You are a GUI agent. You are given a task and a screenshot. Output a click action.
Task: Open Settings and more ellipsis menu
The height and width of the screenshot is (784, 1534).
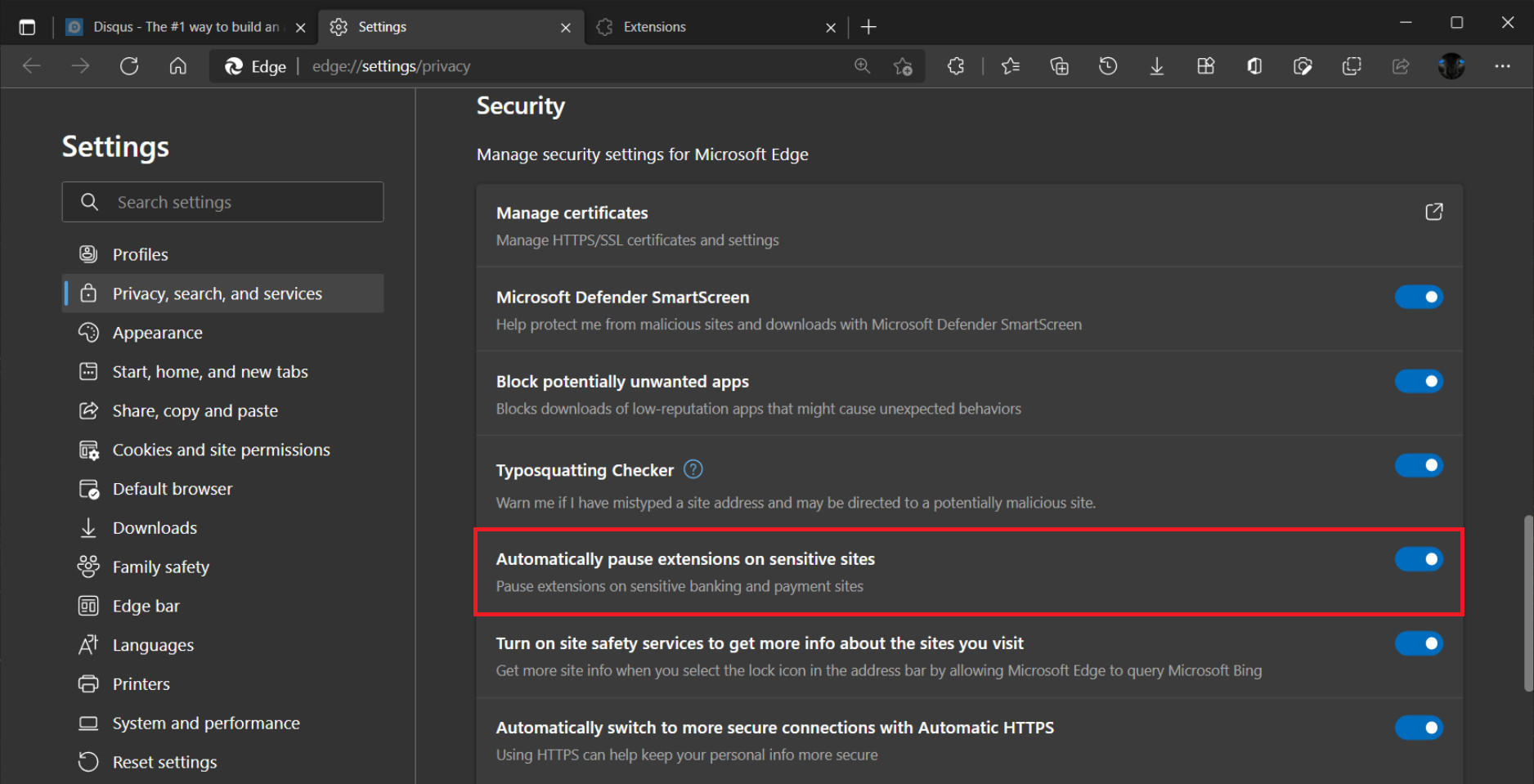[1502, 66]
